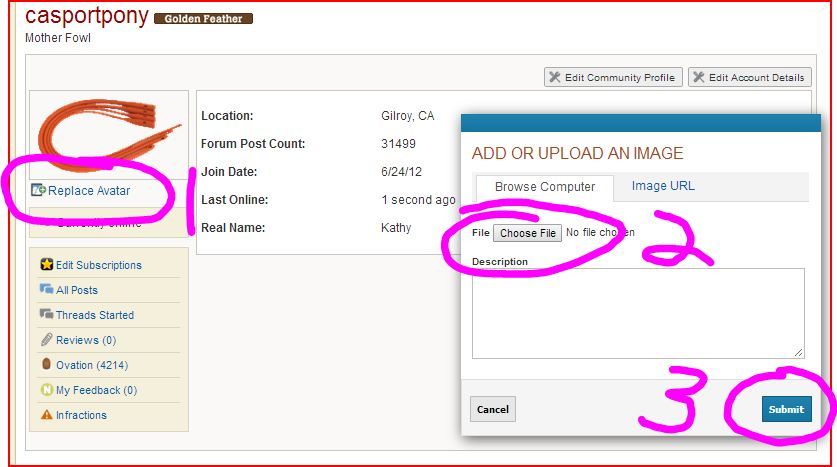Click the pencil icon next to Reviews
Image resolution: width=837 pixels, height=467 pixels.
click(x=46, y=340)
